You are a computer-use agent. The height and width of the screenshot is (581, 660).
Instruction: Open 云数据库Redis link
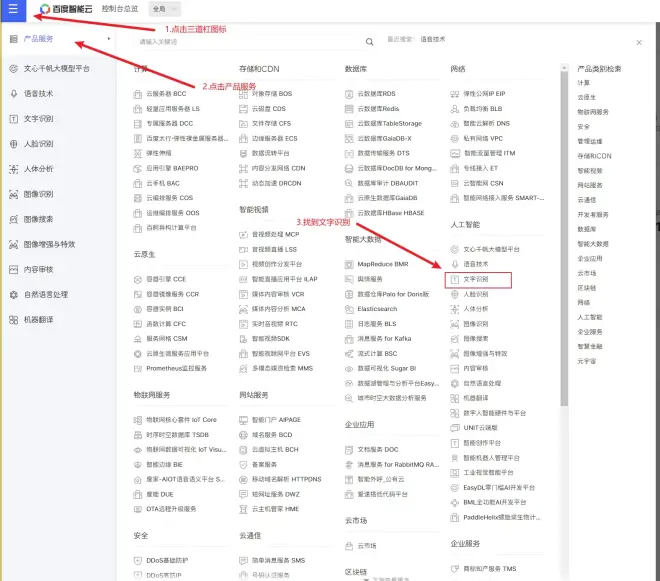click(x=378, y=109)
